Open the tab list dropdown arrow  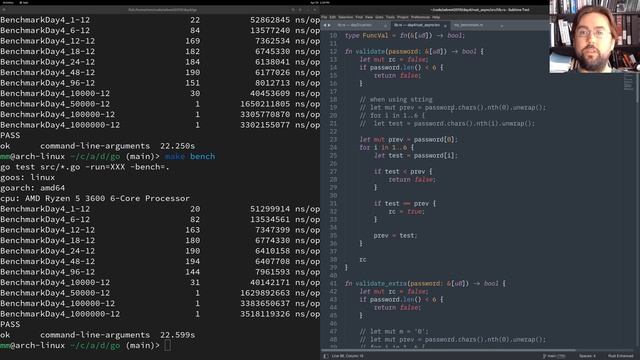502,26
